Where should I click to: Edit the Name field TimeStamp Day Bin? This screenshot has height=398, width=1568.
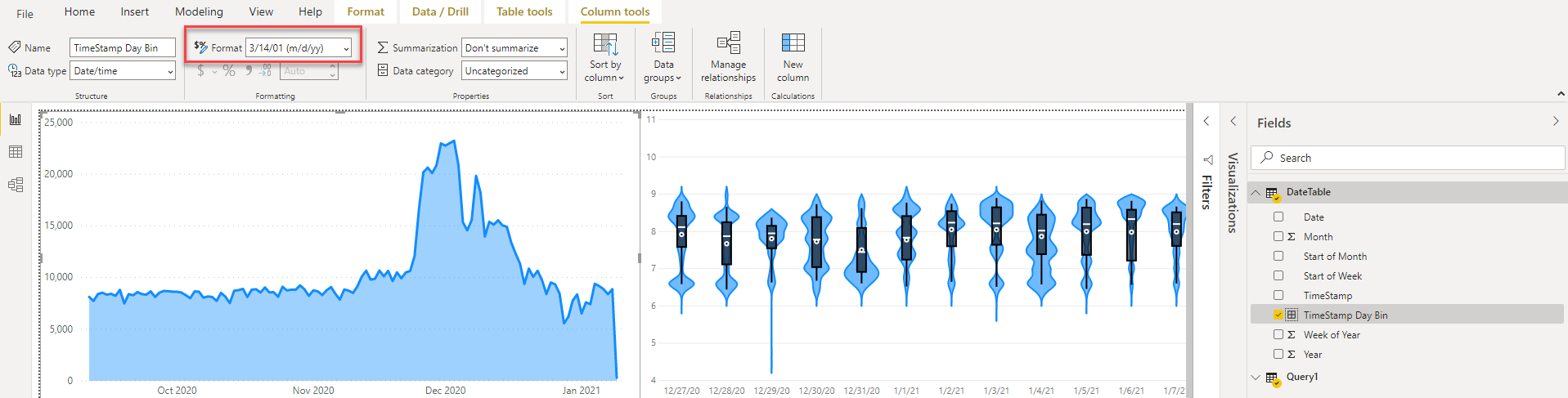pyautogui.click(x=123, y=48)
